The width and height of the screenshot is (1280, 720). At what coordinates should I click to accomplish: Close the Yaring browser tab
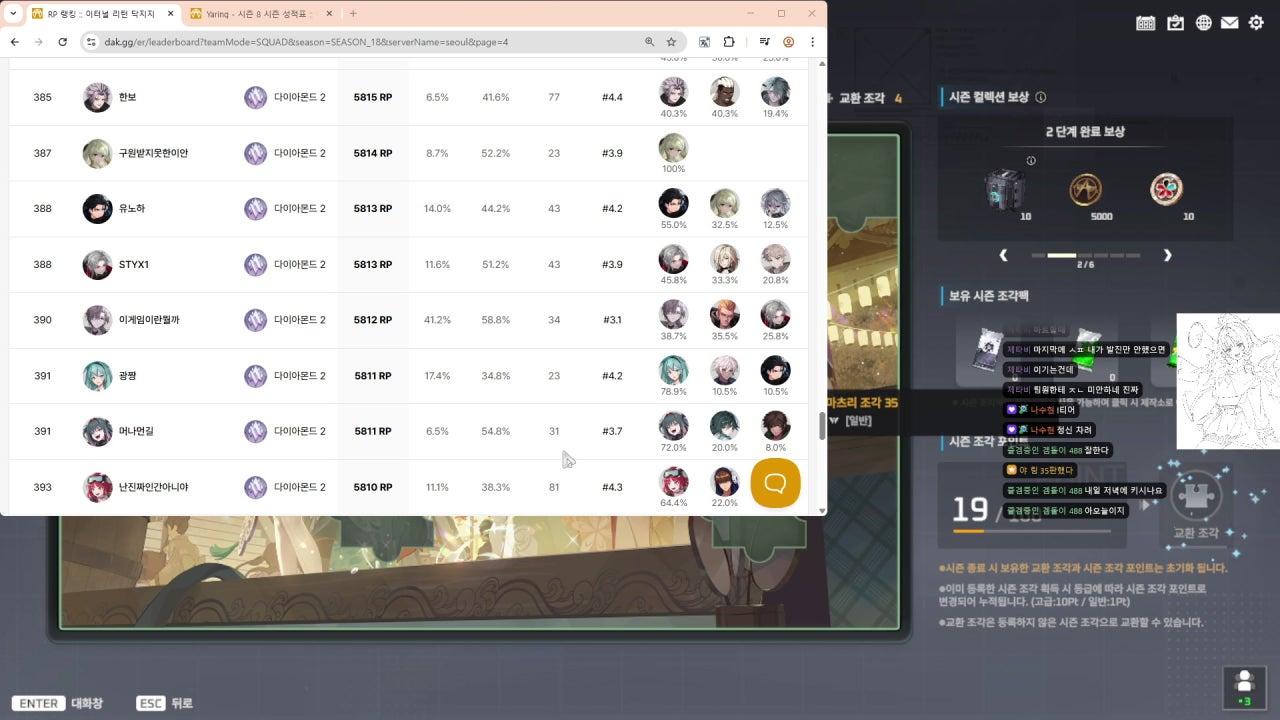[328, 14]
